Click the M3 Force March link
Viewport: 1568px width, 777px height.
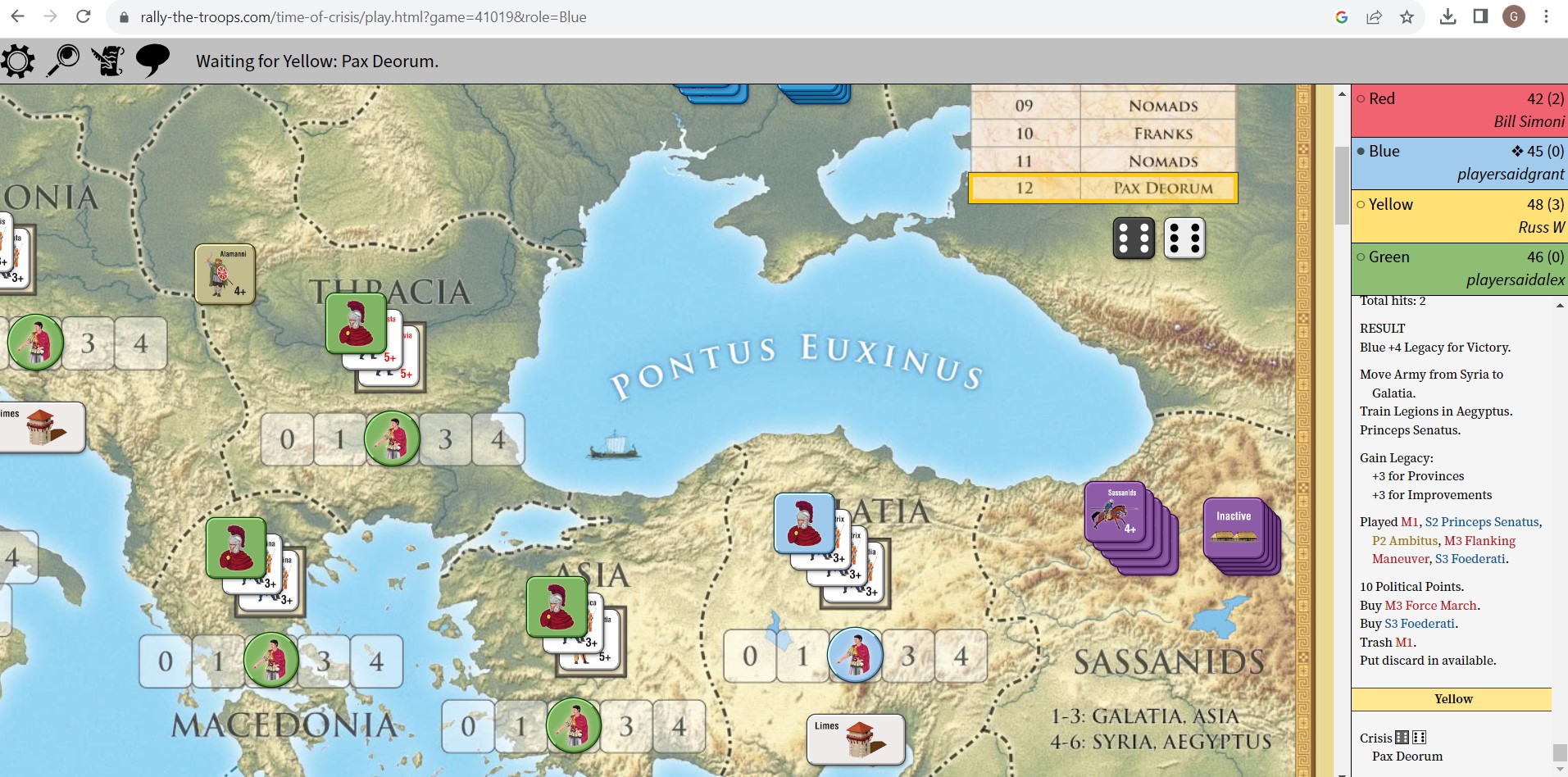click(x=1431, y=606)
